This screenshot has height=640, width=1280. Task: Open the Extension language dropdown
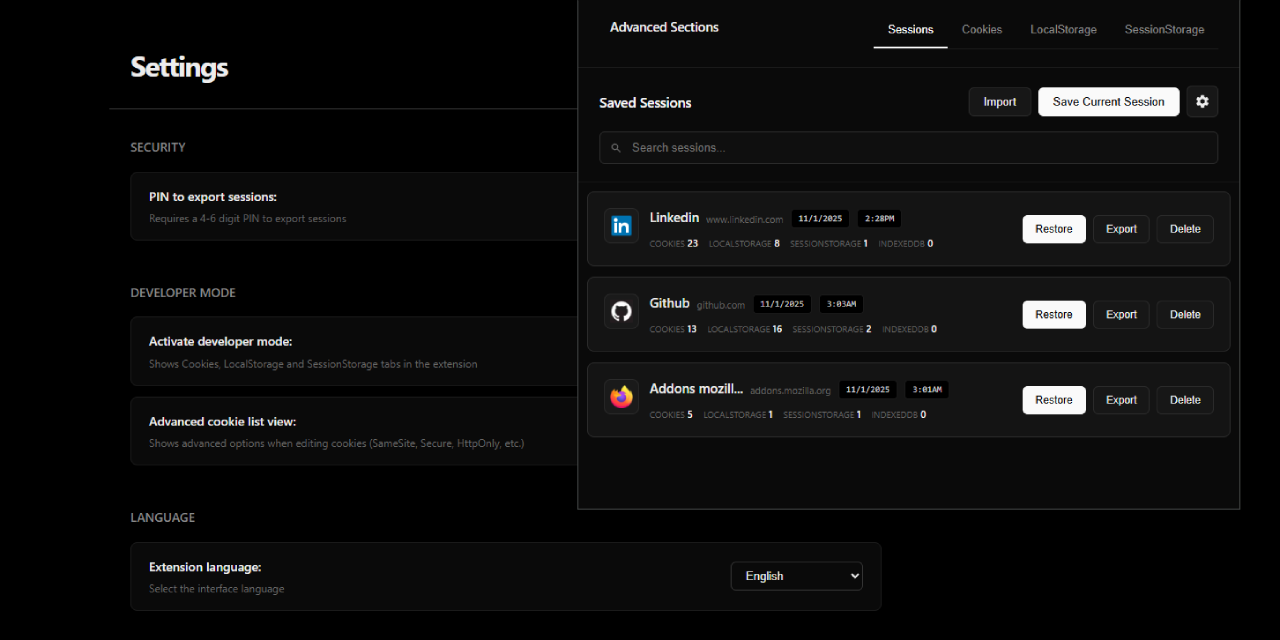pos(797,576)
